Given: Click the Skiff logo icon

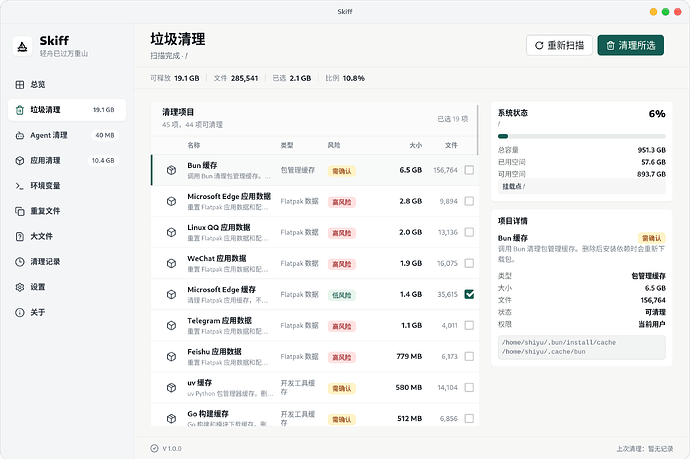Looking at the screenshot, I should 22,47.
